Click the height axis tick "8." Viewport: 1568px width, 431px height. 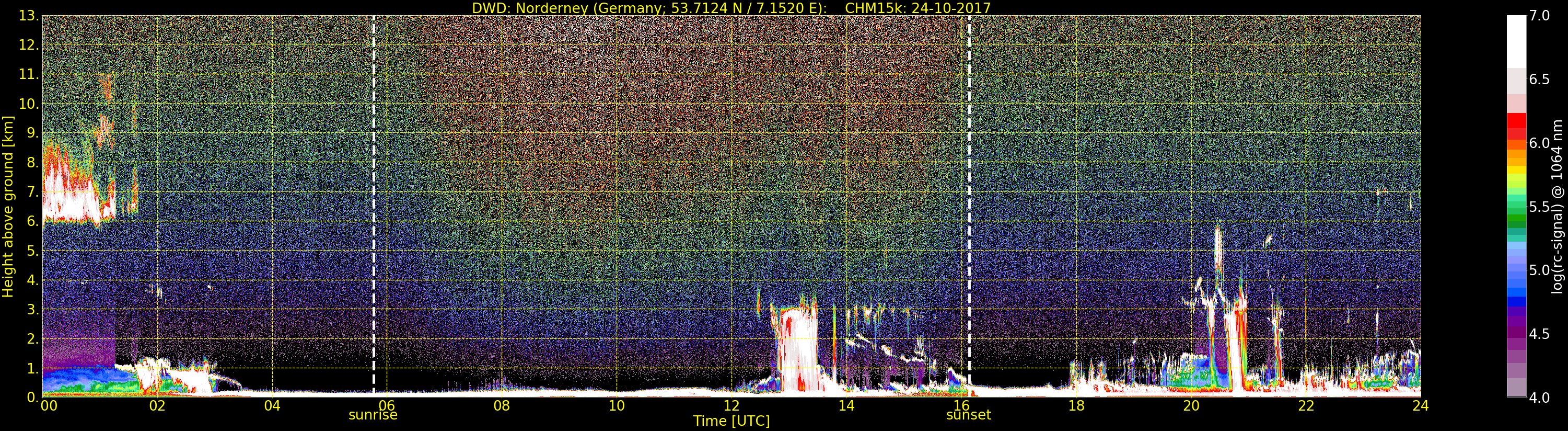point(33,162)
